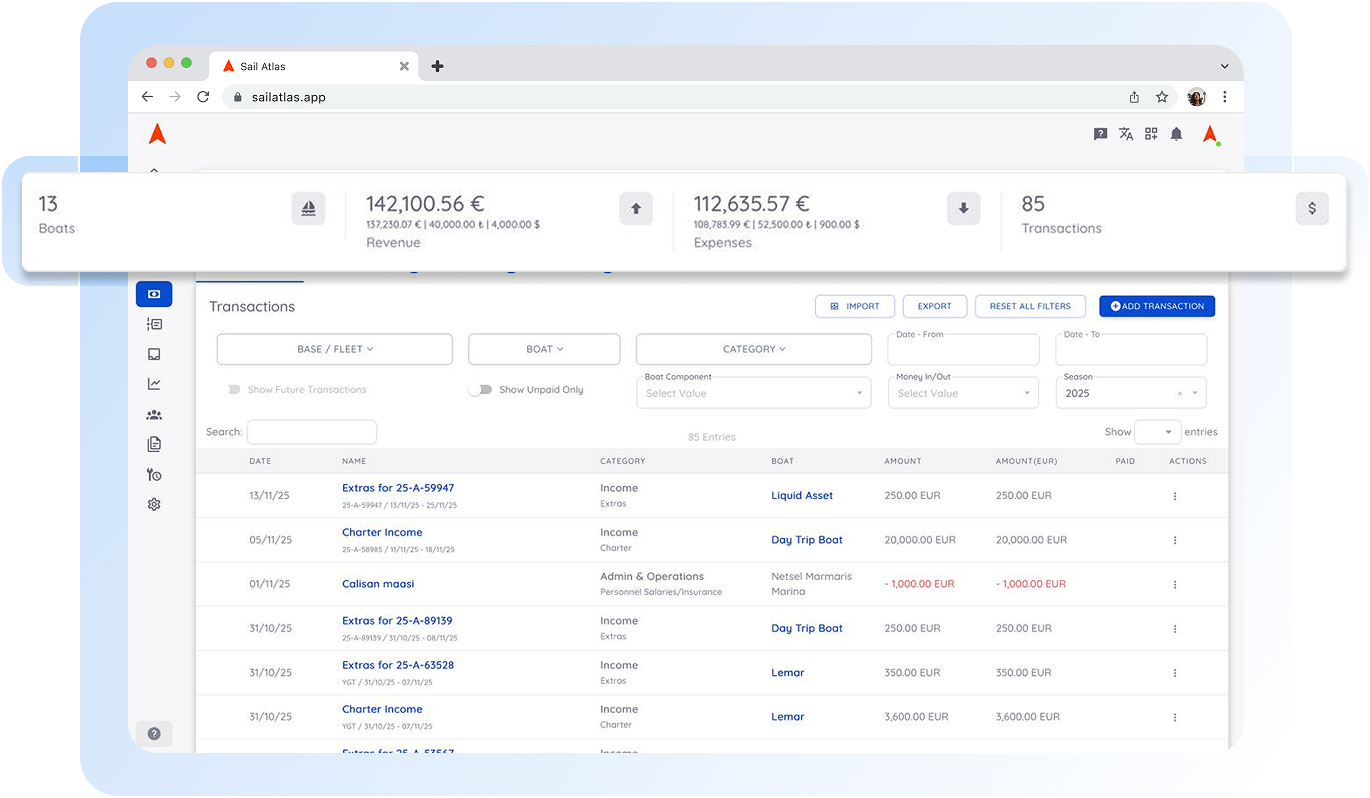Screen dimensions: 1370x798
Task: Open a new browser tab
Action: click(x=437, y=66)
